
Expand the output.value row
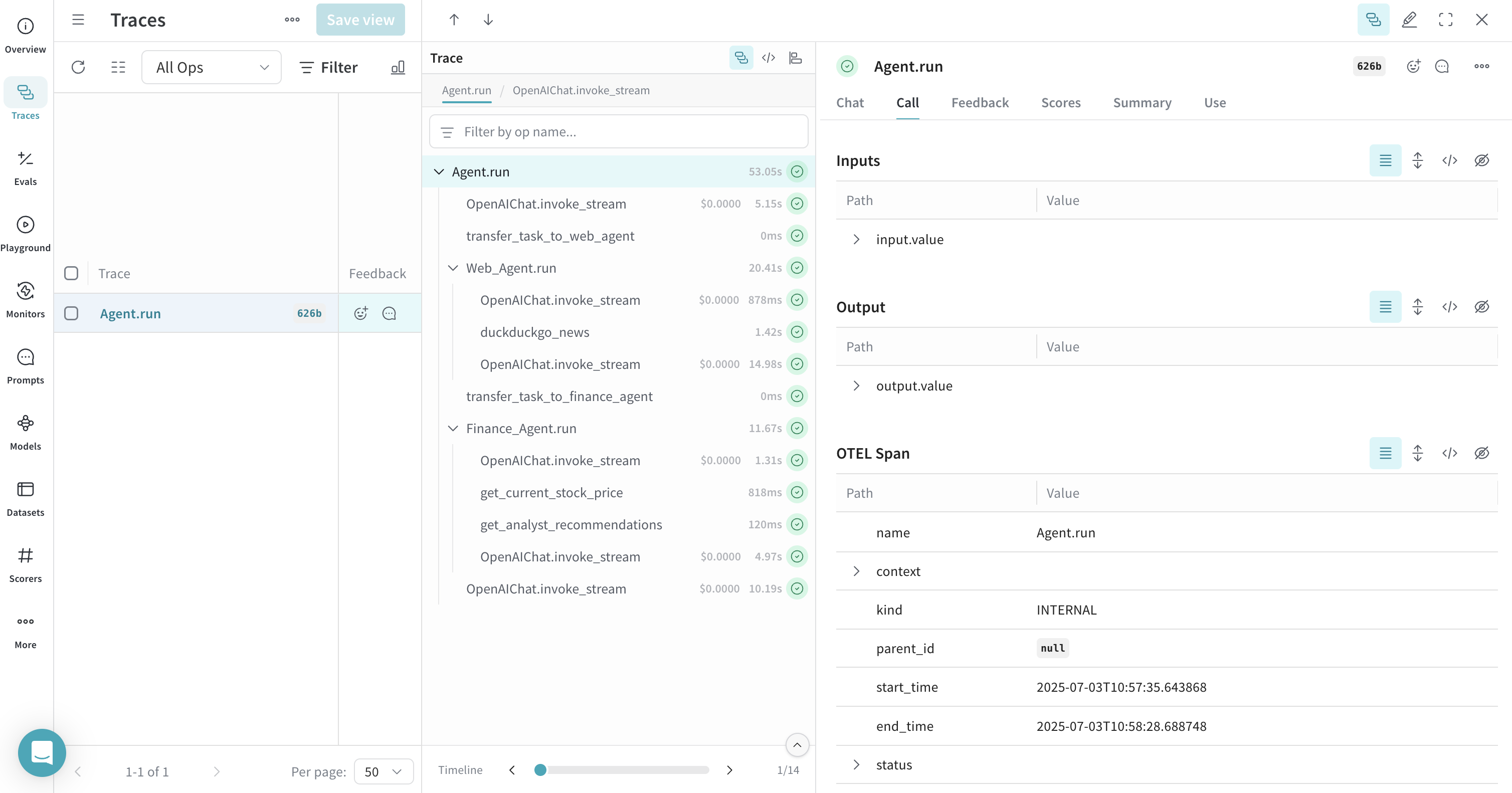pos(856,385)
